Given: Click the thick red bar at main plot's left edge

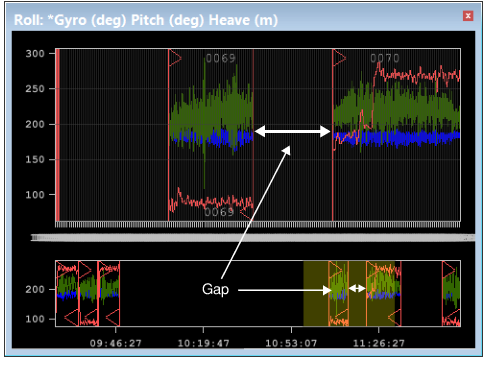Looking at the screenshot, I should 58,135.
